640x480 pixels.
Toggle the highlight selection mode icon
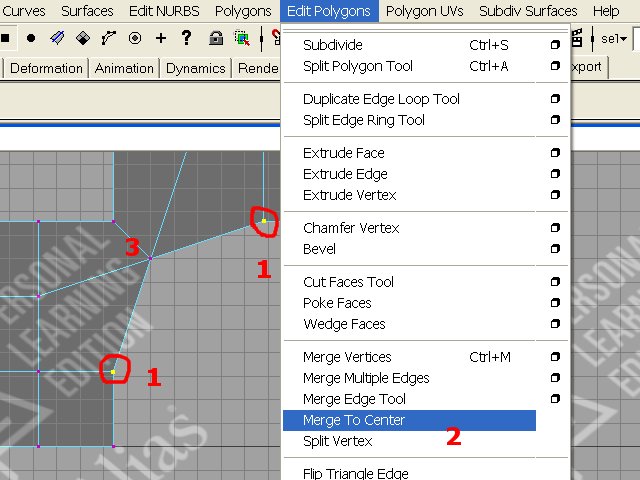(242, 39)
